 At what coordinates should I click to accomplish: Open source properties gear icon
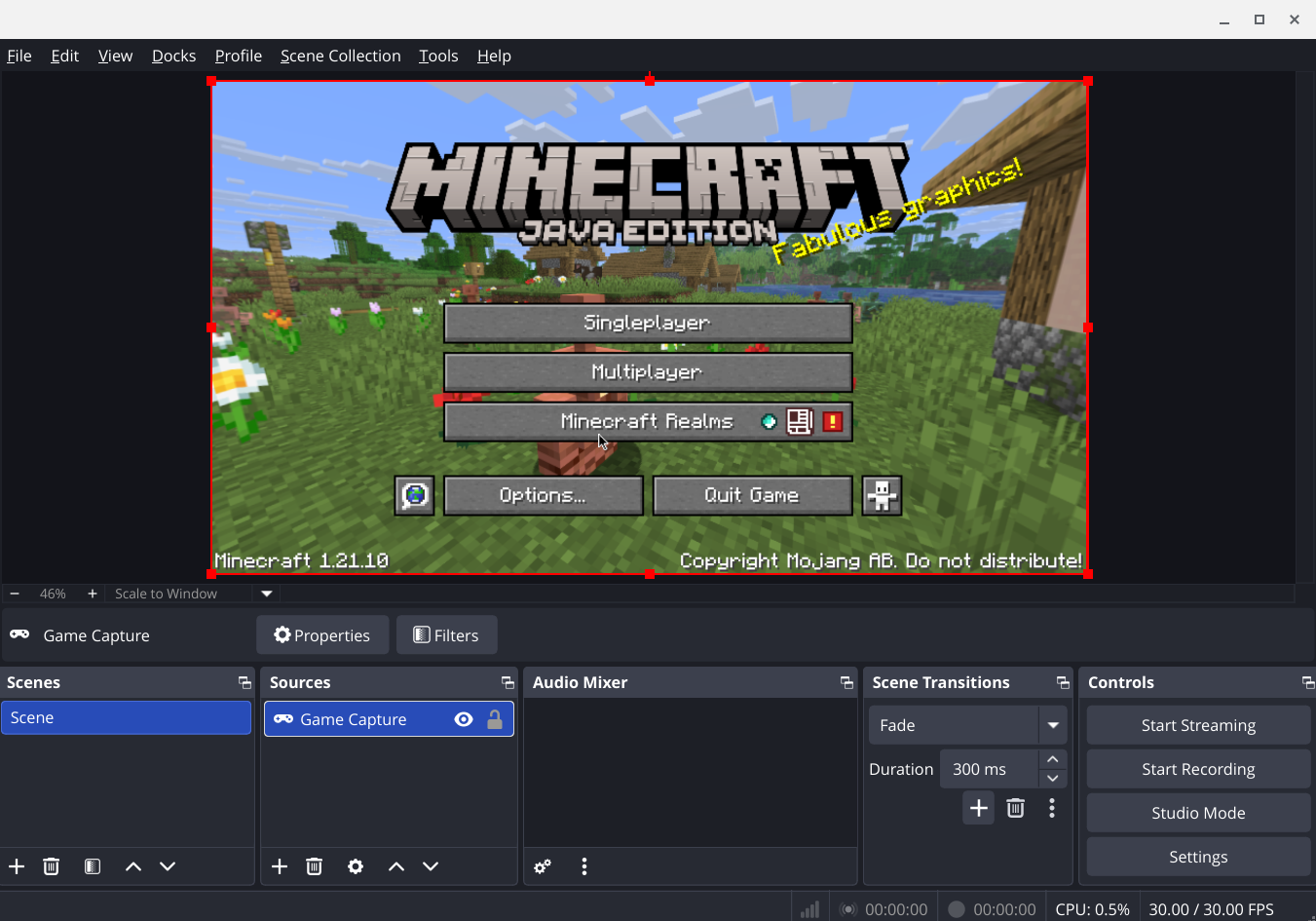[356, 866]
